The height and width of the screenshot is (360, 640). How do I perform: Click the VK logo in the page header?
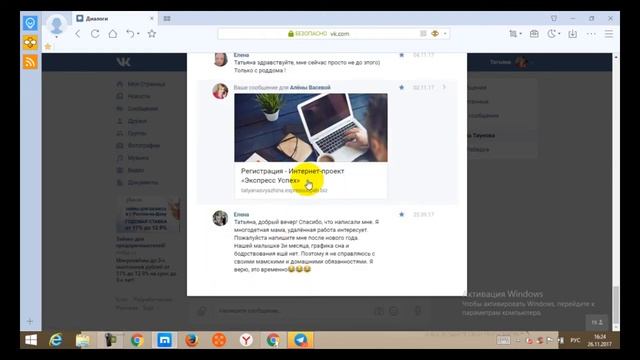point(123,62)
